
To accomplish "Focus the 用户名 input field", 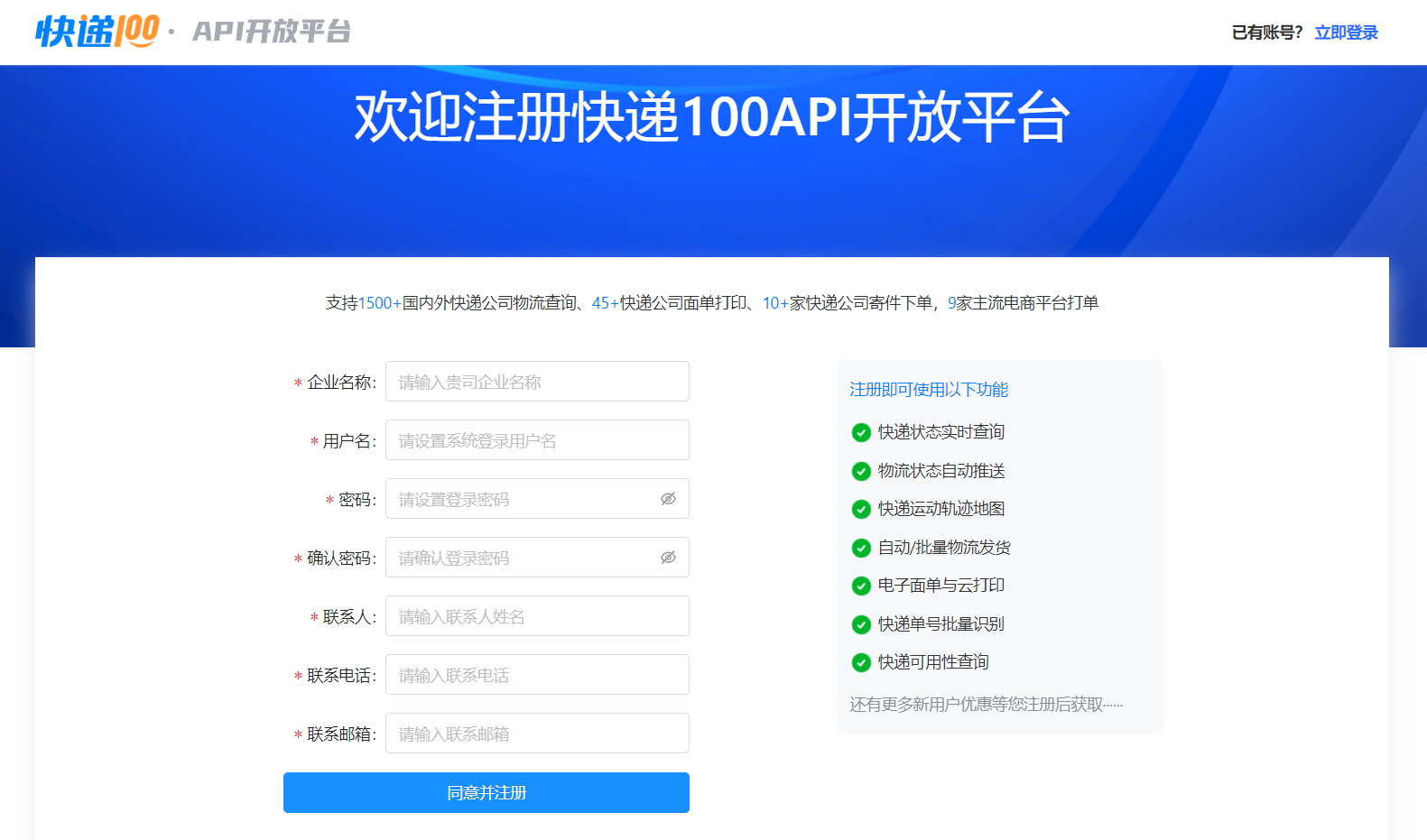I will [537, 440].
